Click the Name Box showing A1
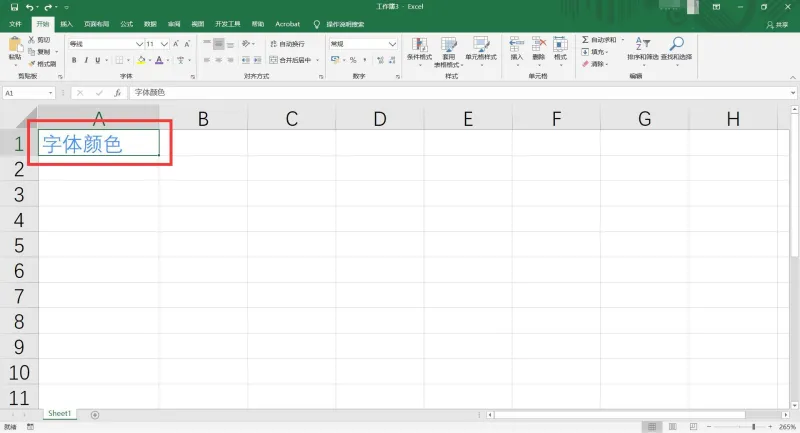Screen dimensions: 800x433 (x=29, y=93)
